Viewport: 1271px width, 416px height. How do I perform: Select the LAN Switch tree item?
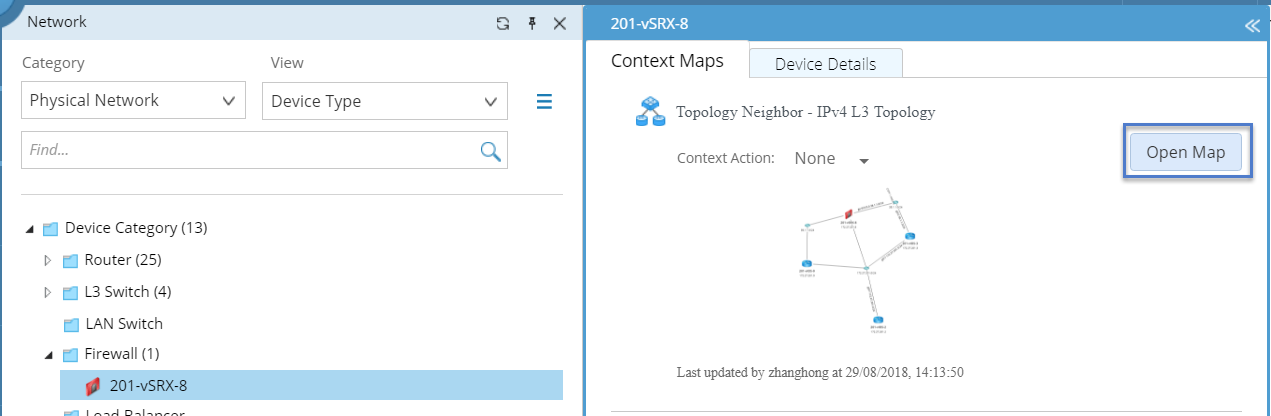point(123,324)
